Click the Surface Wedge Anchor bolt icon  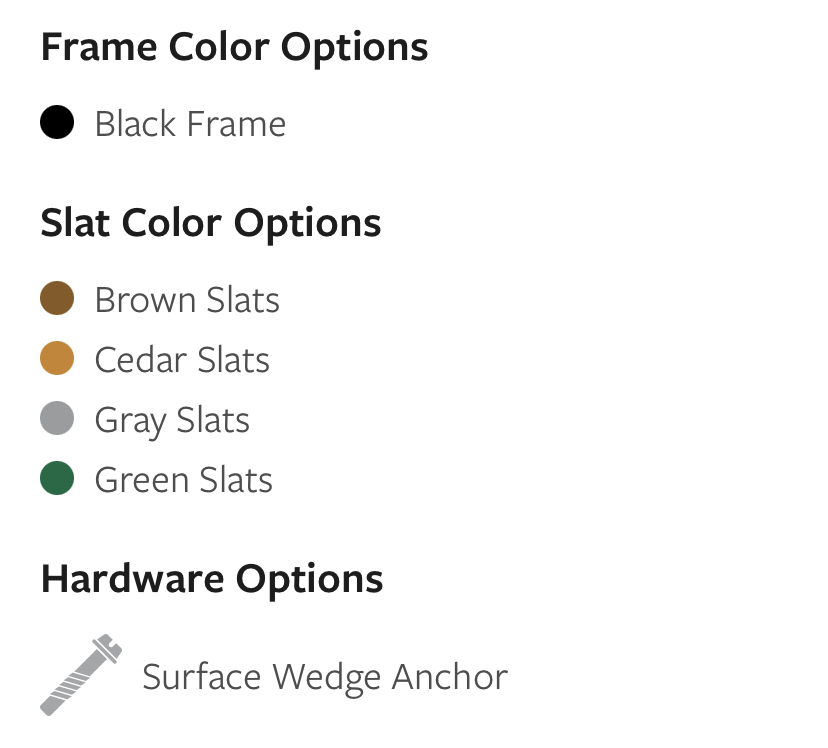pyautogui.click(x=81, y=675)
